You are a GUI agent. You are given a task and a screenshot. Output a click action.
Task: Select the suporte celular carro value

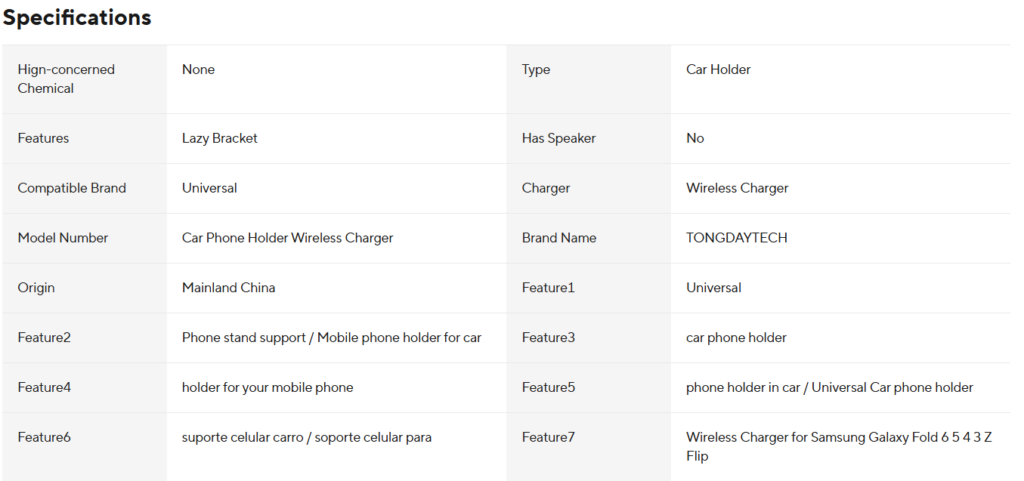point(306,437)
